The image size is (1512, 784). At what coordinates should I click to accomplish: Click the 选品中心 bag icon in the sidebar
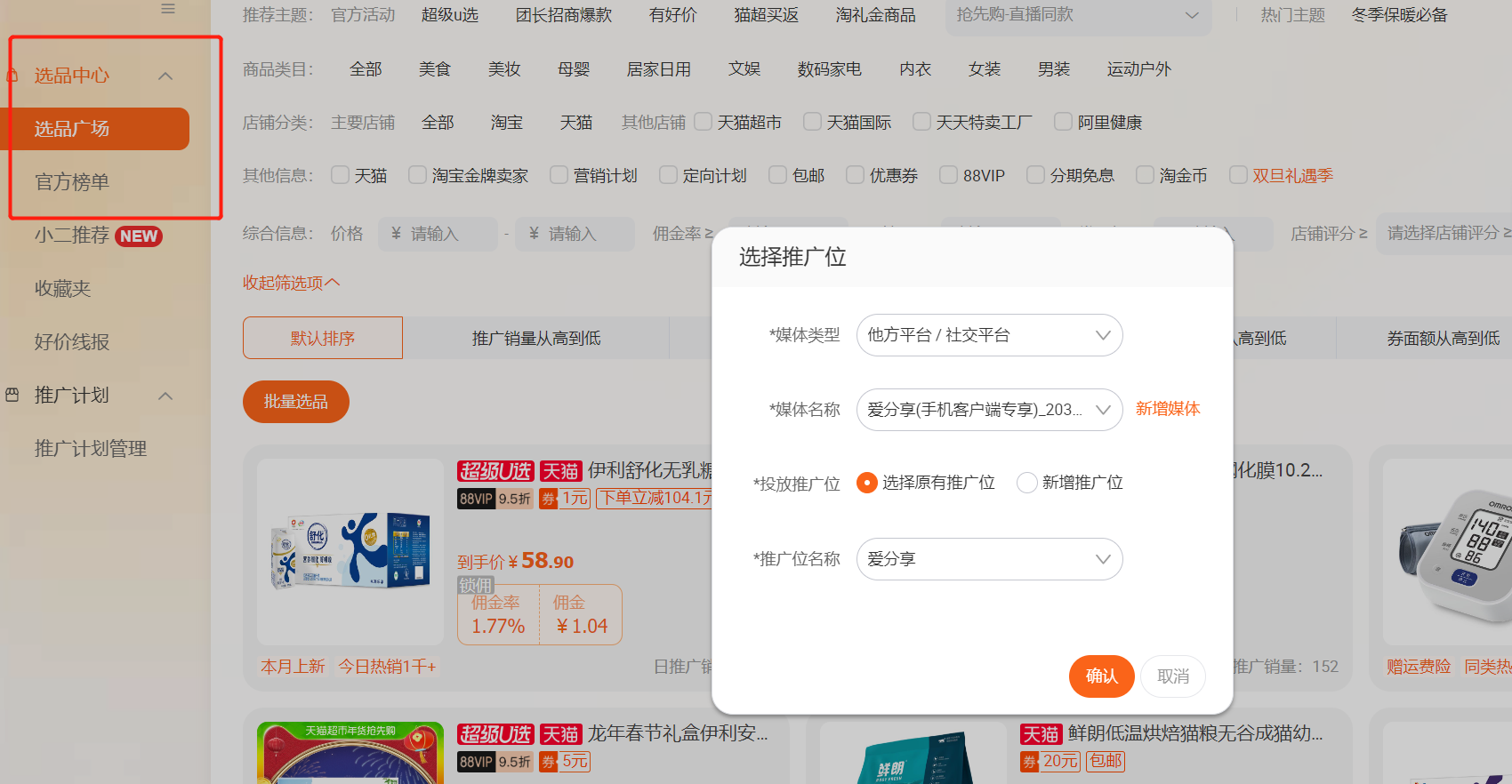pyautogui.click(x=13, y=76)
